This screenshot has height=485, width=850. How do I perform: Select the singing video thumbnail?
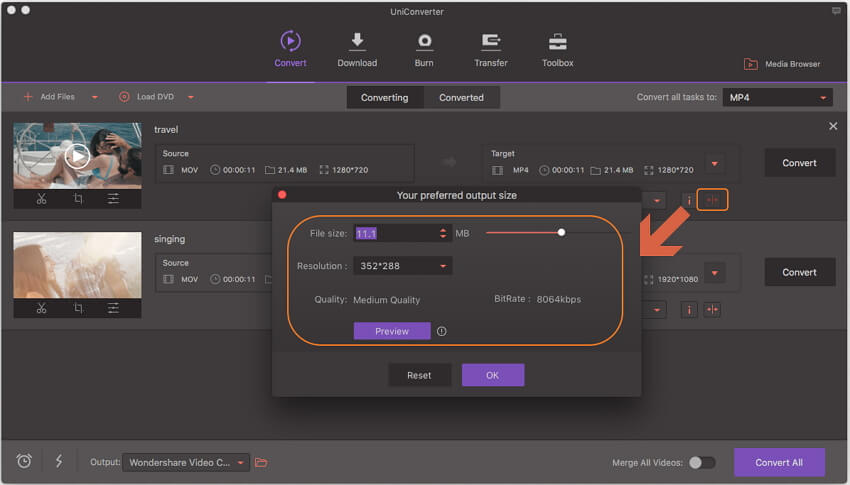tap(78, 265)
